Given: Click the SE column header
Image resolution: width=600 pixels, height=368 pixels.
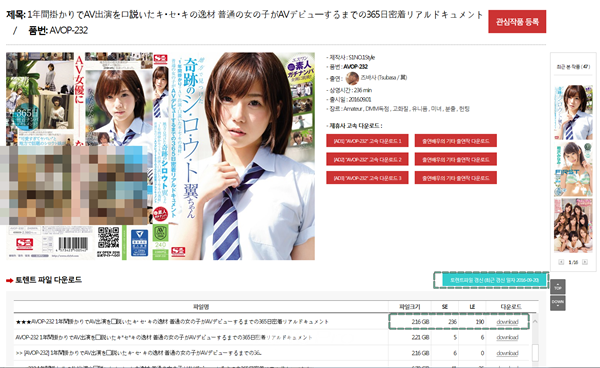Looking at the screenshot, I should coord(445,307).
